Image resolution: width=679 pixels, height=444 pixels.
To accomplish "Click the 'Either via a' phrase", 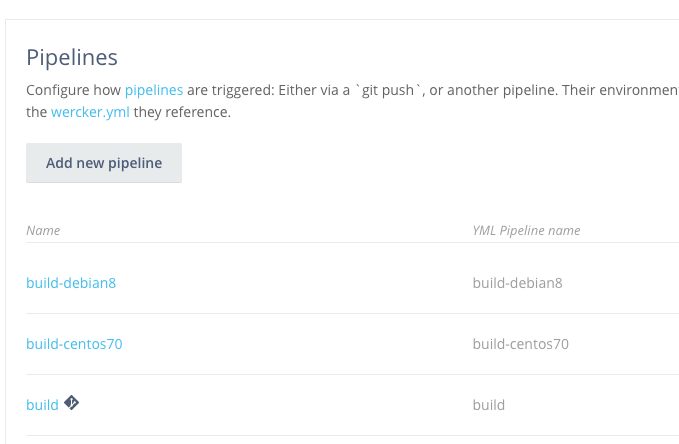I will pyautogui.click(x=314, y=90).
